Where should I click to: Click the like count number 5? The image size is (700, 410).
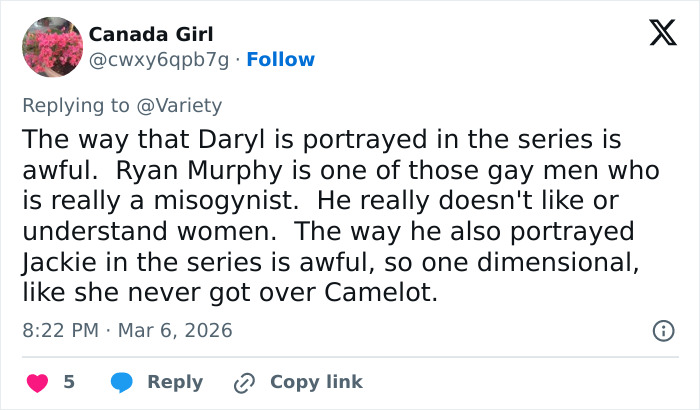click(69, 382)
